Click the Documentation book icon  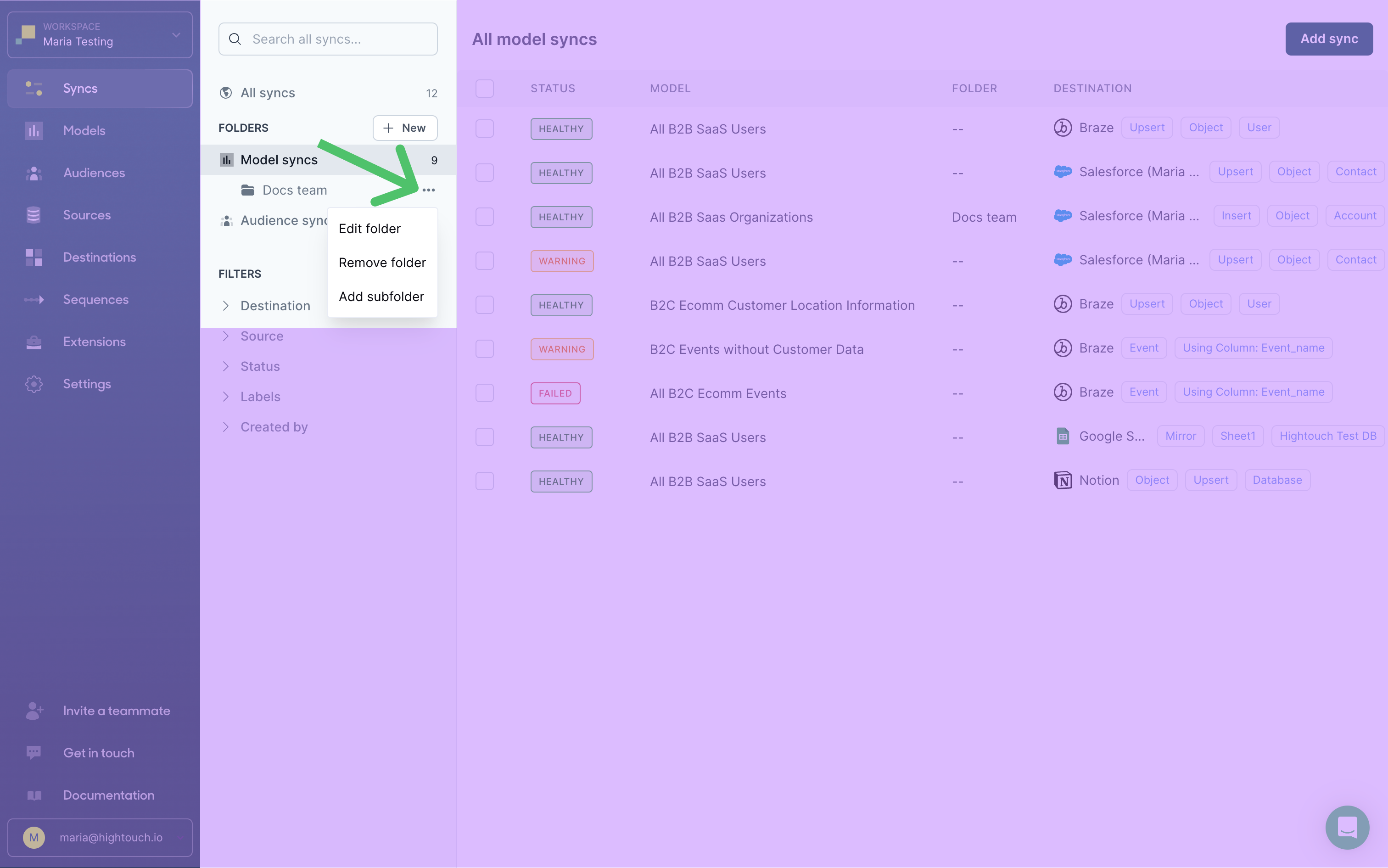coord(34,795)
